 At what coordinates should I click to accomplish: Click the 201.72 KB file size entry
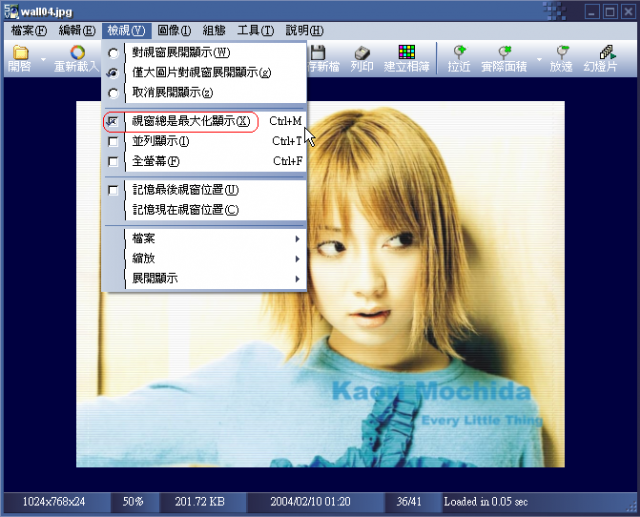tap(200, 501)
